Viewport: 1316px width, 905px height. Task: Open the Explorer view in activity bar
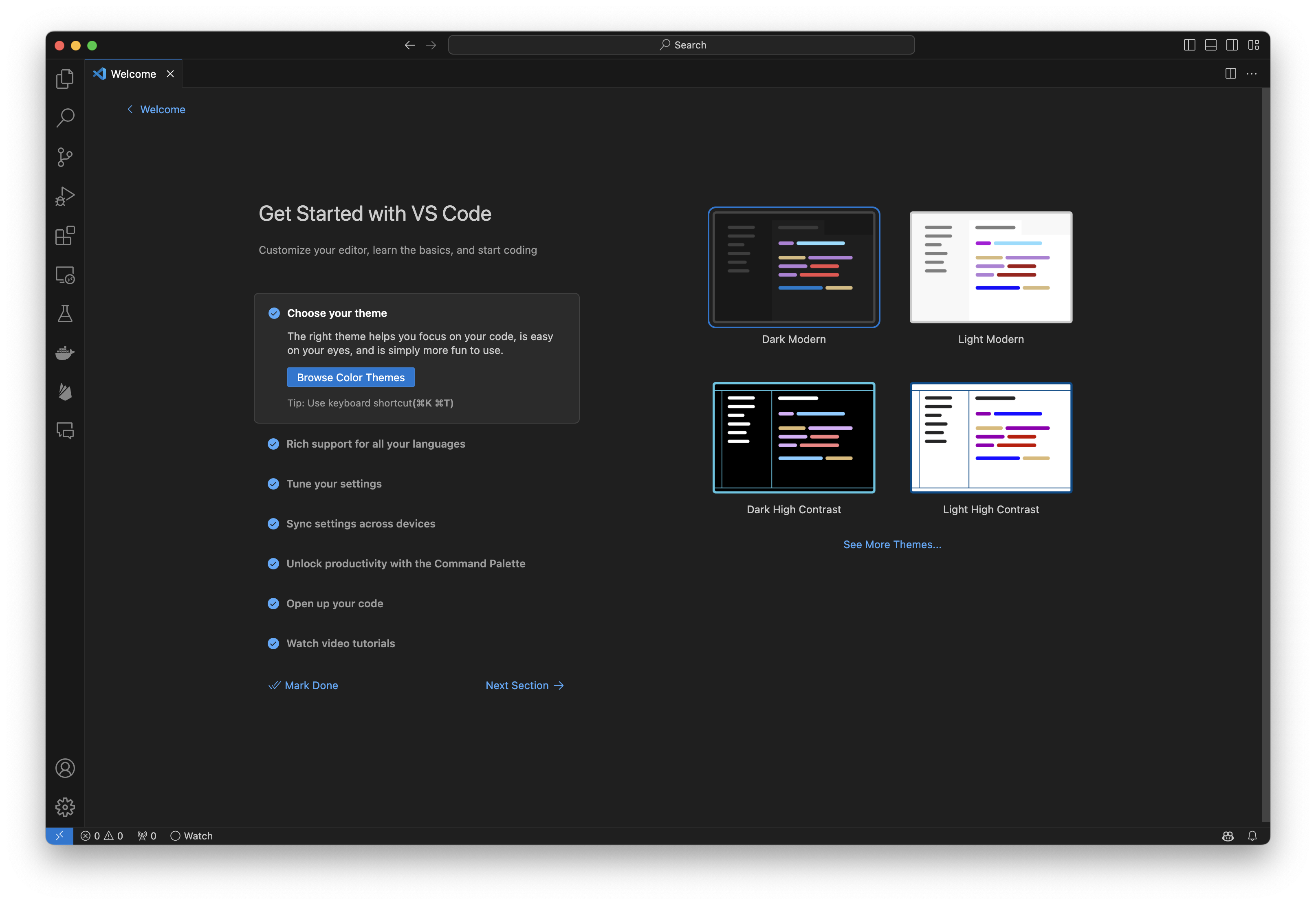click(x=65, y=79)
